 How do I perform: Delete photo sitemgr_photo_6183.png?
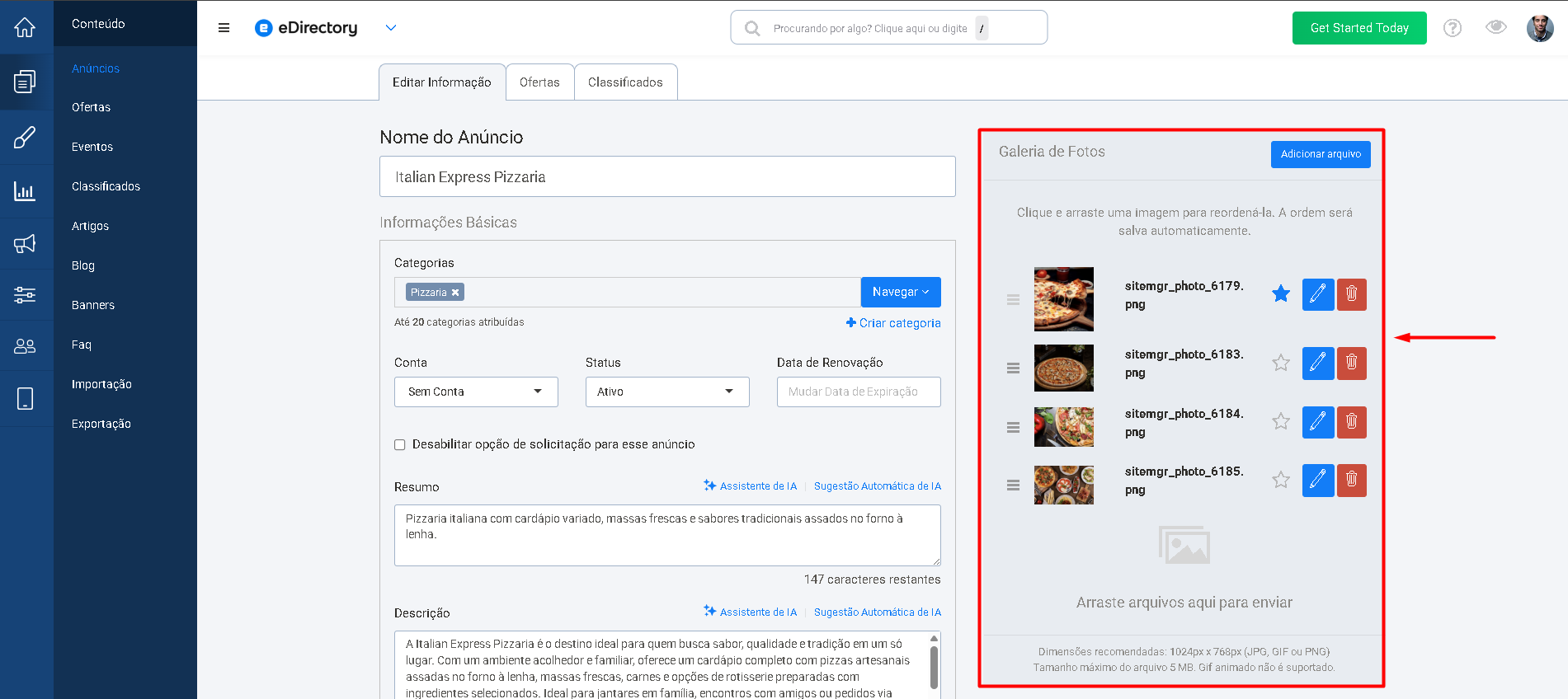tap(1352, 363)
